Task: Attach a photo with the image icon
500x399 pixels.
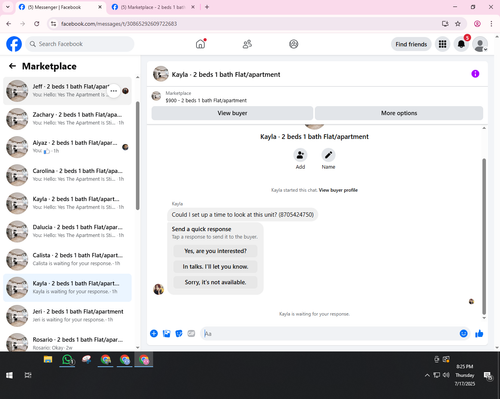Action: point(166,333)
